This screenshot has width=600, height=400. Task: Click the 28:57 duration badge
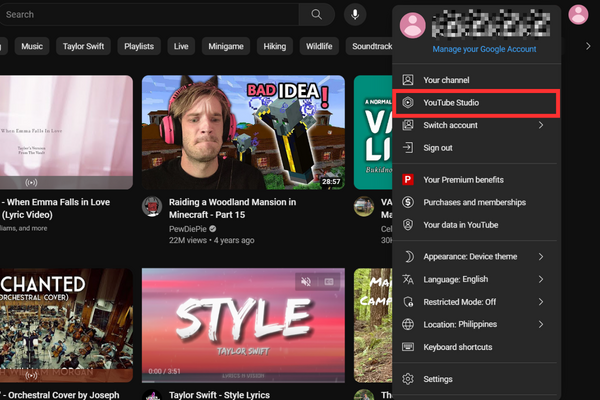point(331,181)
